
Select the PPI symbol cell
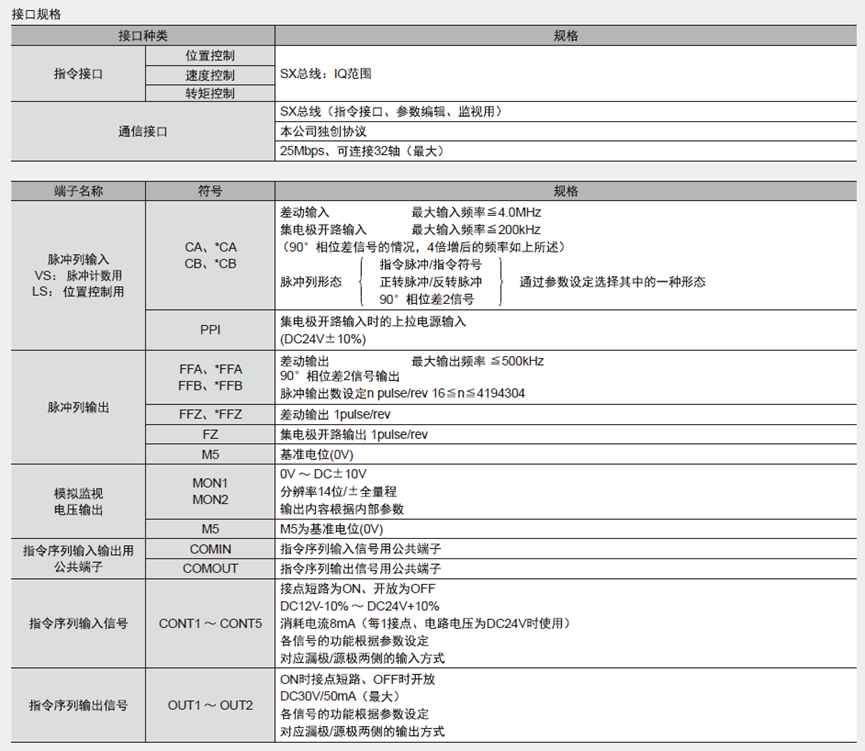point(210,330)
